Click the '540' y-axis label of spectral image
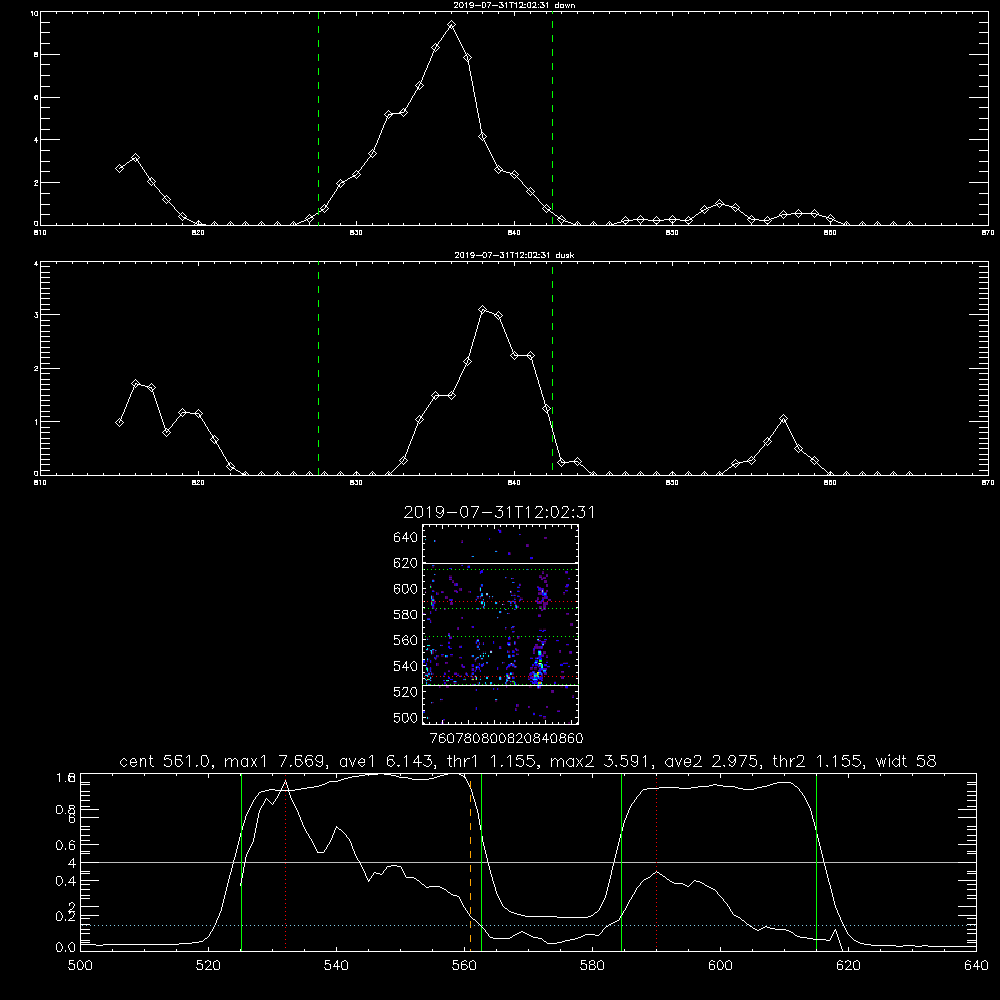 pyautogui.click(x=406, y=666)
